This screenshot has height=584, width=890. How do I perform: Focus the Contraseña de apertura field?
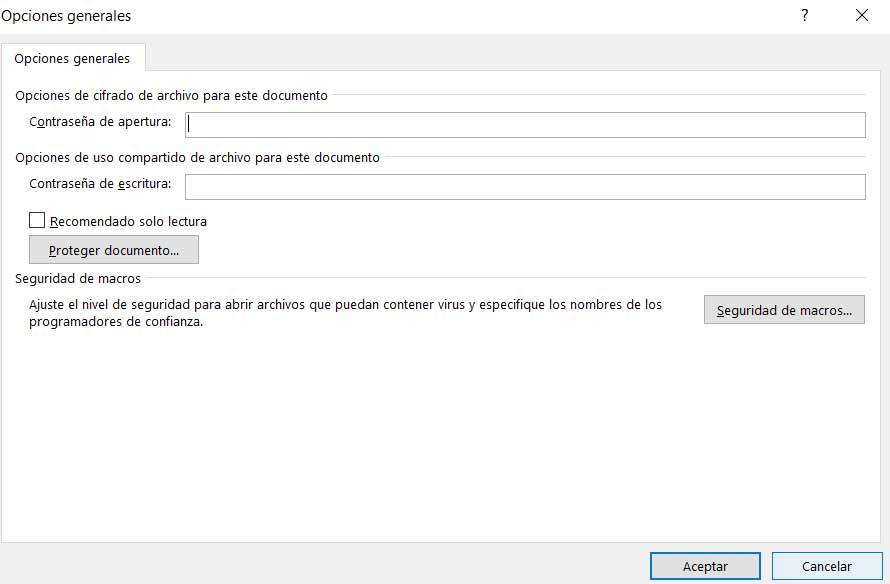click(525, 125)
